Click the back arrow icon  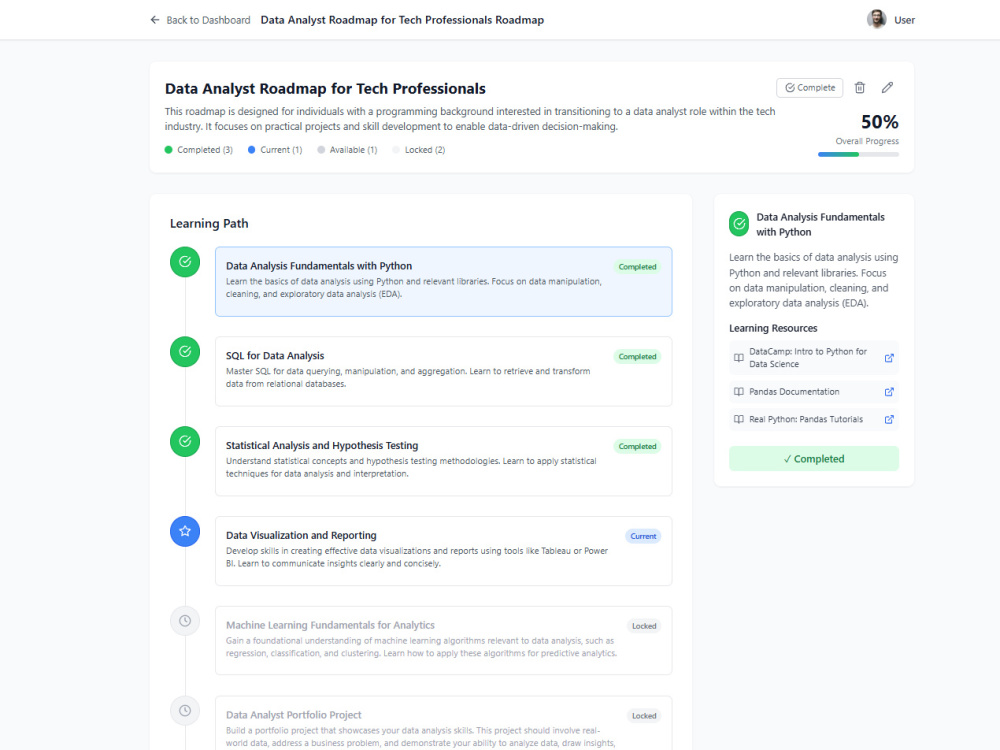click(154, 20)
